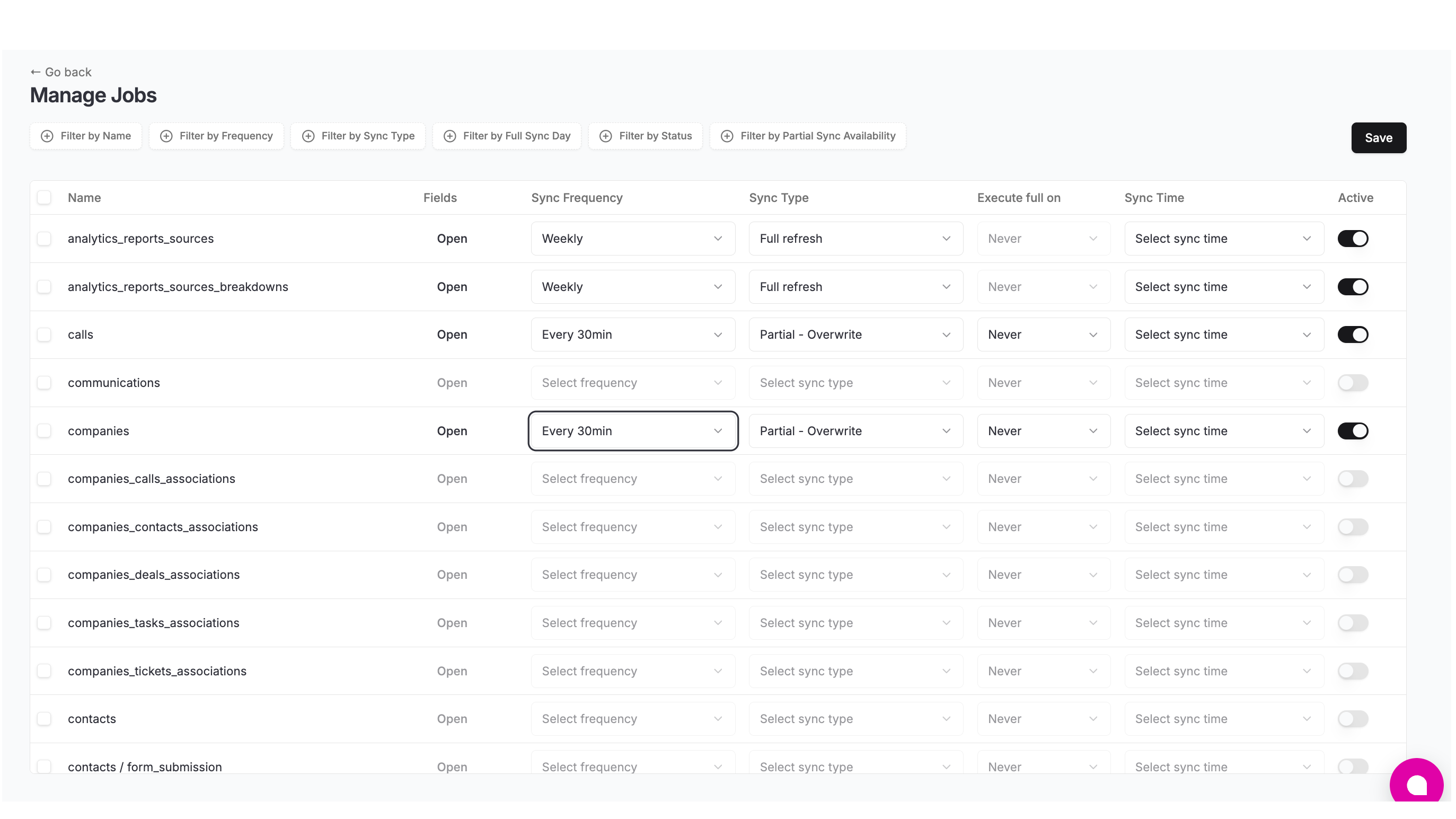Enable the communications job active toggle
Image resolution: width=1456 pixels, height=819 pixels.
click(x=1353, y=383)
